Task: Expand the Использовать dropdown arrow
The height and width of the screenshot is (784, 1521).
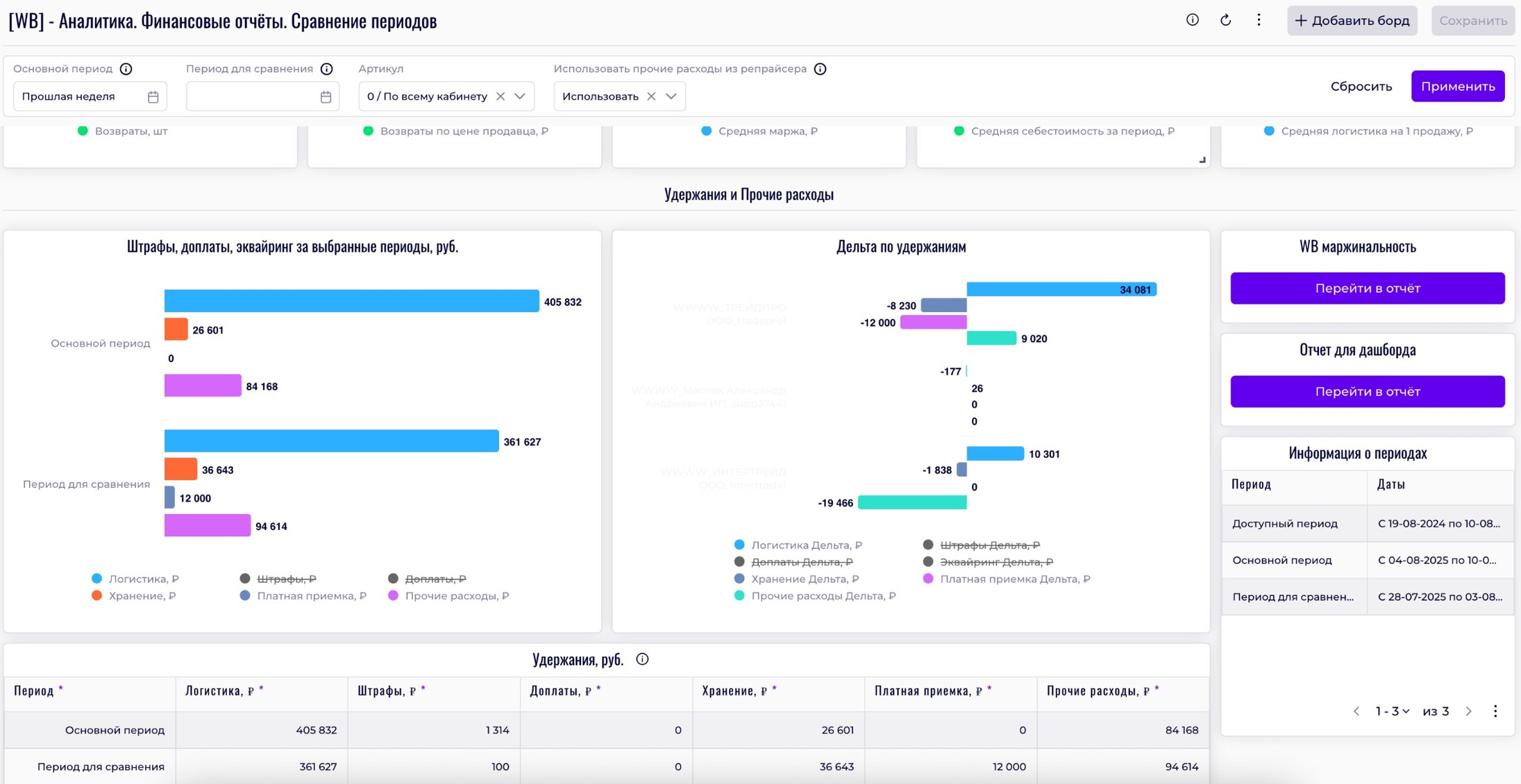Action: 671,96
